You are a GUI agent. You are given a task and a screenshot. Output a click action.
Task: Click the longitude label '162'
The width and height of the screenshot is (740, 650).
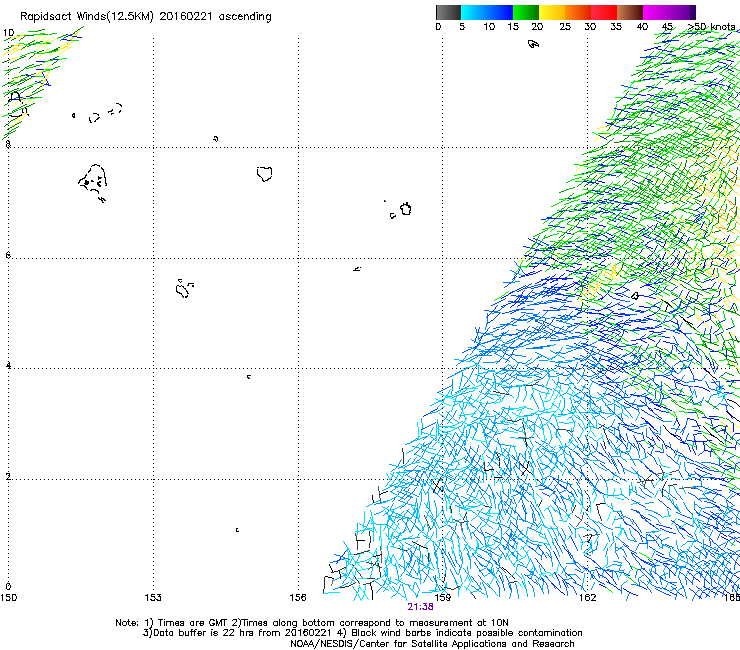click(588, 598)
